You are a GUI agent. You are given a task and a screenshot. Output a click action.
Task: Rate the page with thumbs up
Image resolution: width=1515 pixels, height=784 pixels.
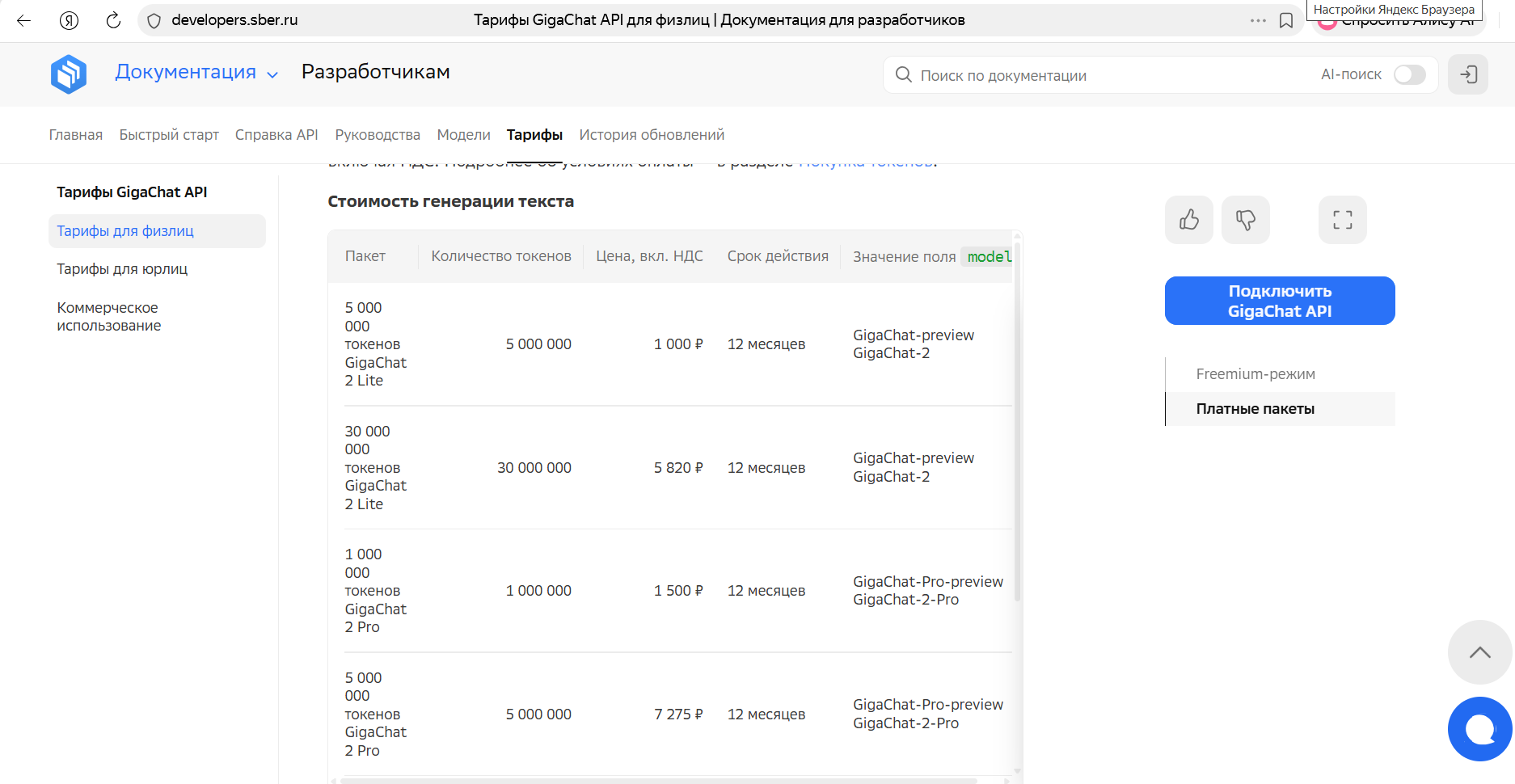[1188, 220]
